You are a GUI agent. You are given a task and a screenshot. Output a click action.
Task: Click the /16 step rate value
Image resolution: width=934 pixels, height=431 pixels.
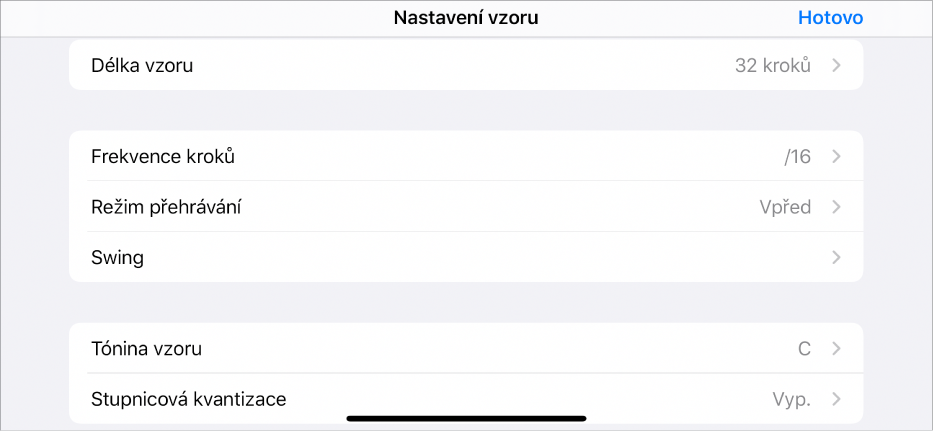coord(797,157)
